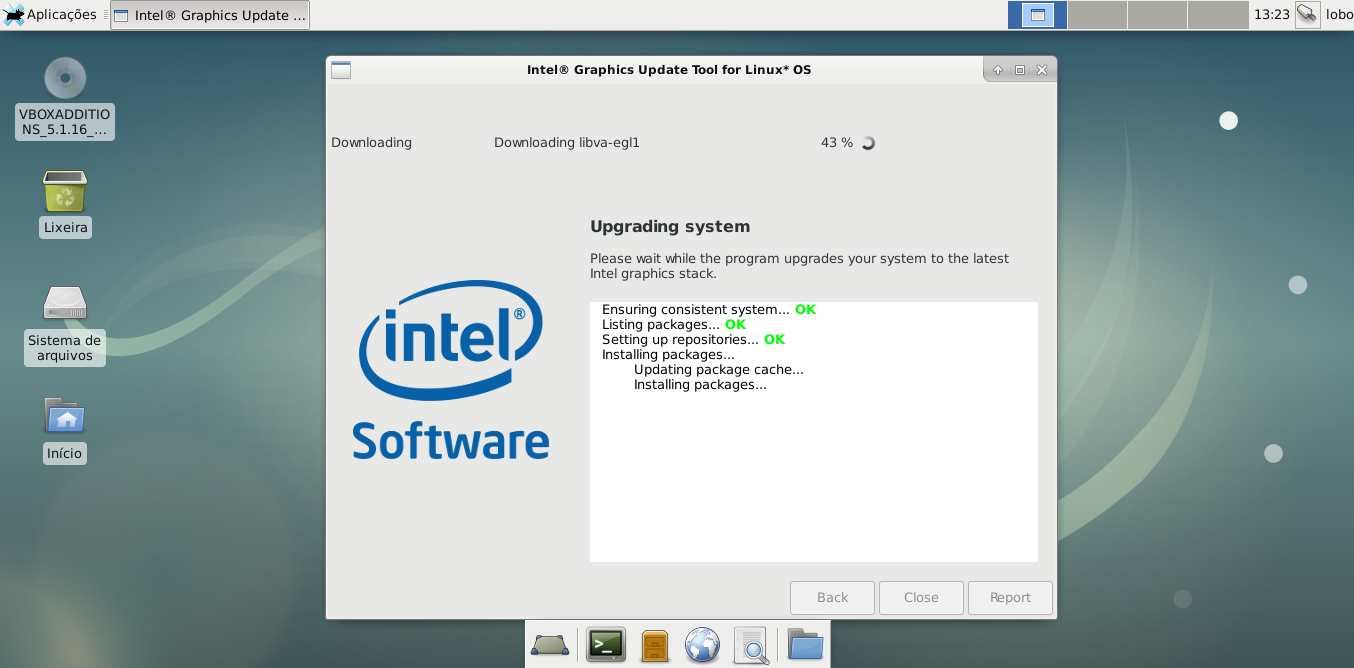Image resolution: width=1354 pixels, height=668 pixels.
Task: Open window menu icon in title bar
Action: tap(341, 70)
